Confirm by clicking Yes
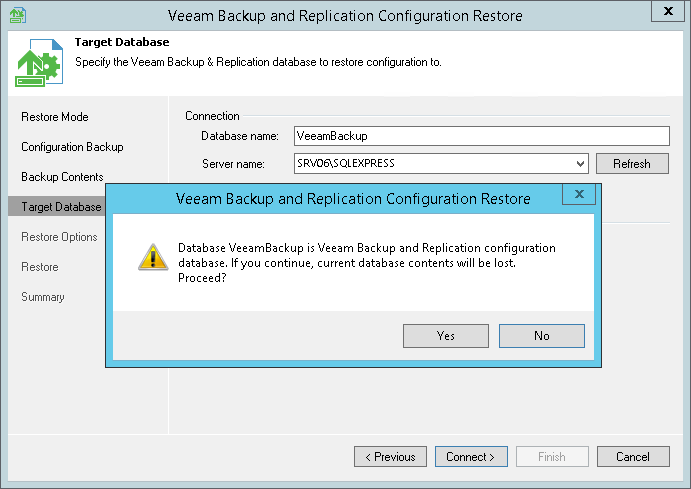 446,336
